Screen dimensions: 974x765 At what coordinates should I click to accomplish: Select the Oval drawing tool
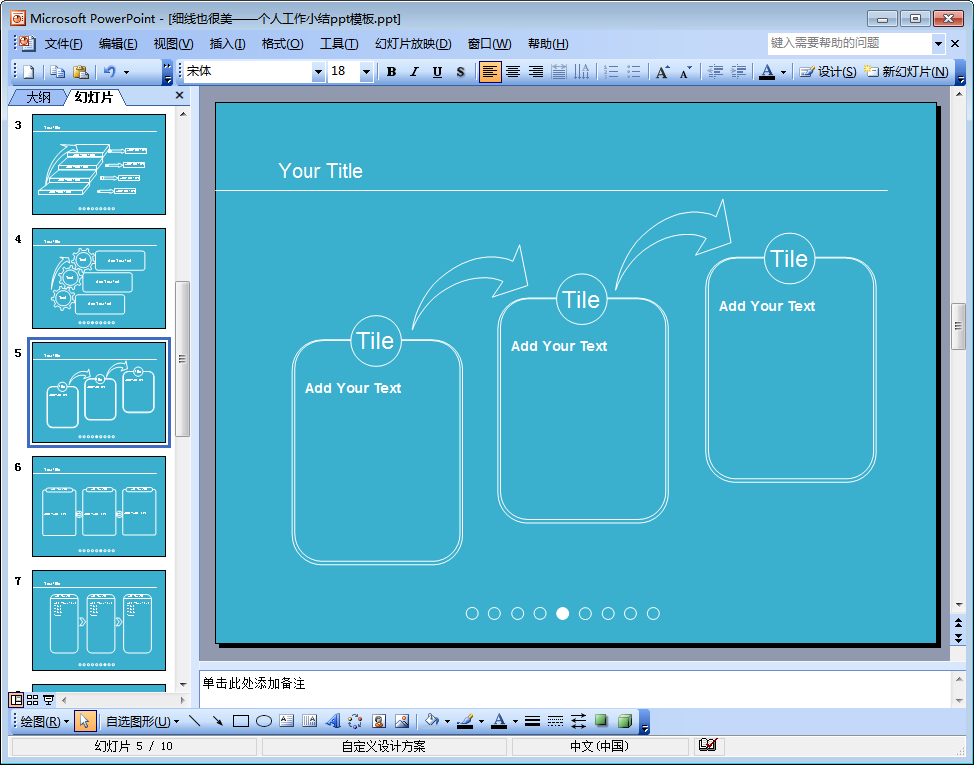264,721
